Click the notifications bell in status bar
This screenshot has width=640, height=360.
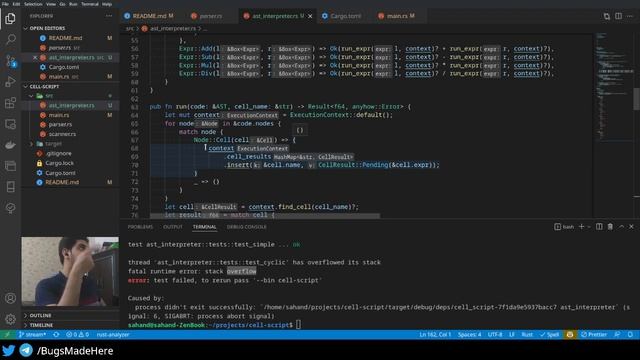(x=630, y=334)
